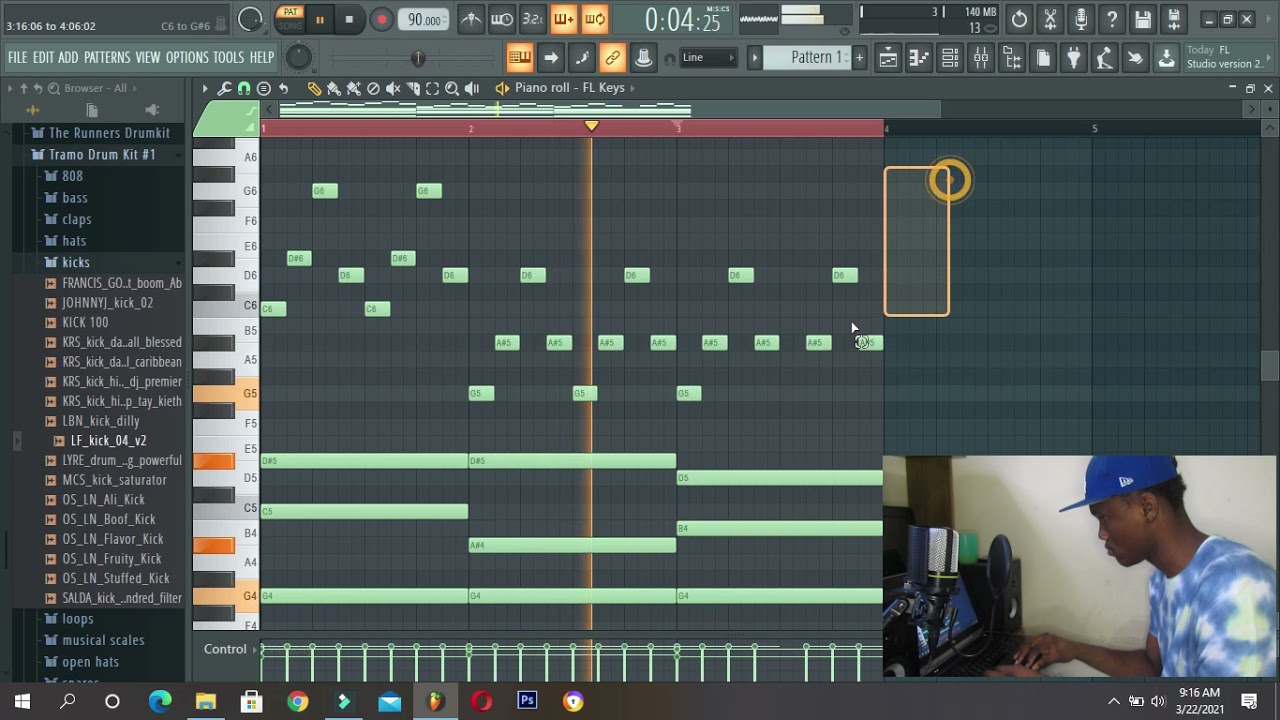This screenshot has height=720, width=1280.
Task: Toggle the metronome icon
Action: (x=471, y=19)
